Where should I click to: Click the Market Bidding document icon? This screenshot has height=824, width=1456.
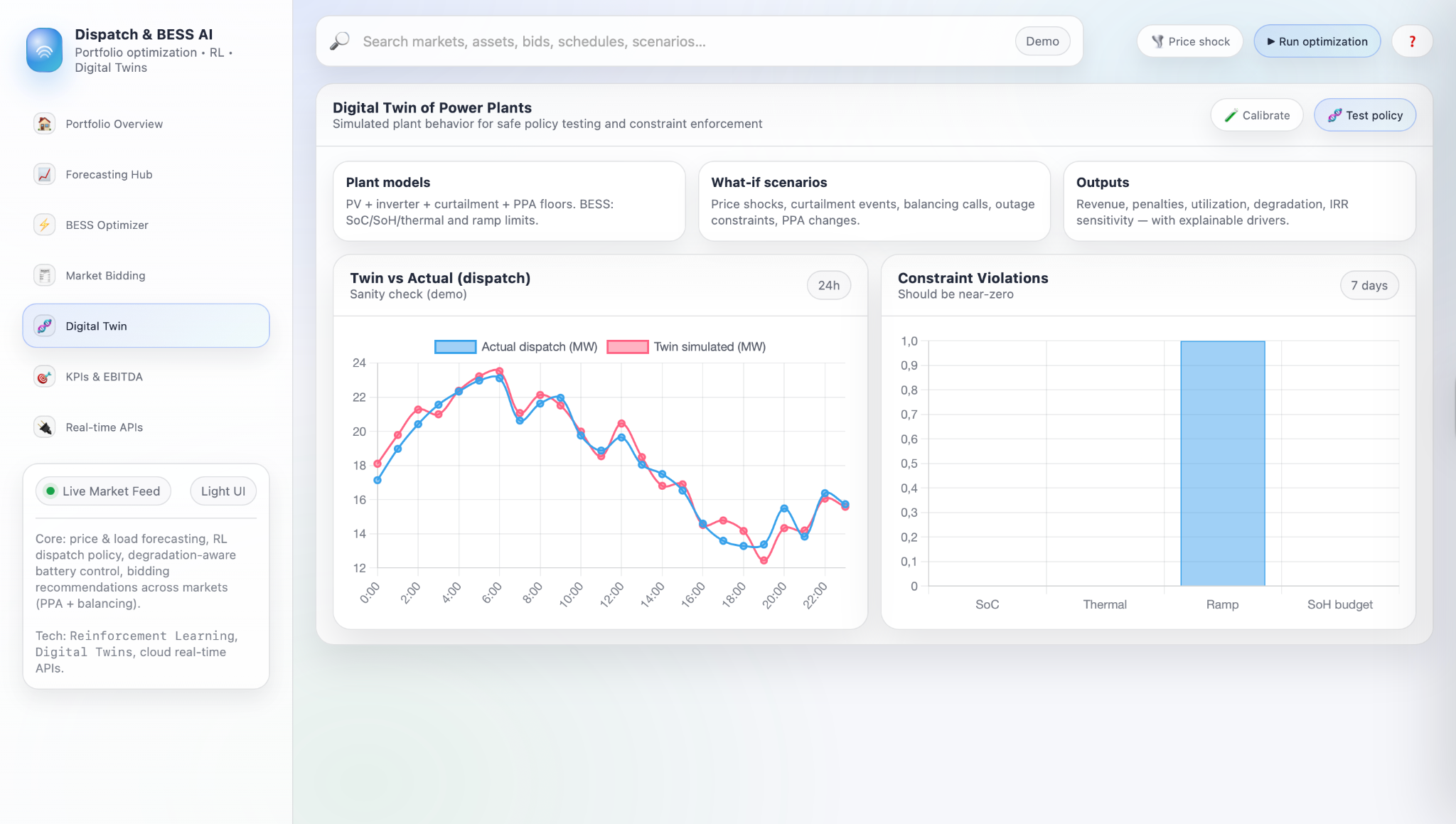tap(45, 275)
